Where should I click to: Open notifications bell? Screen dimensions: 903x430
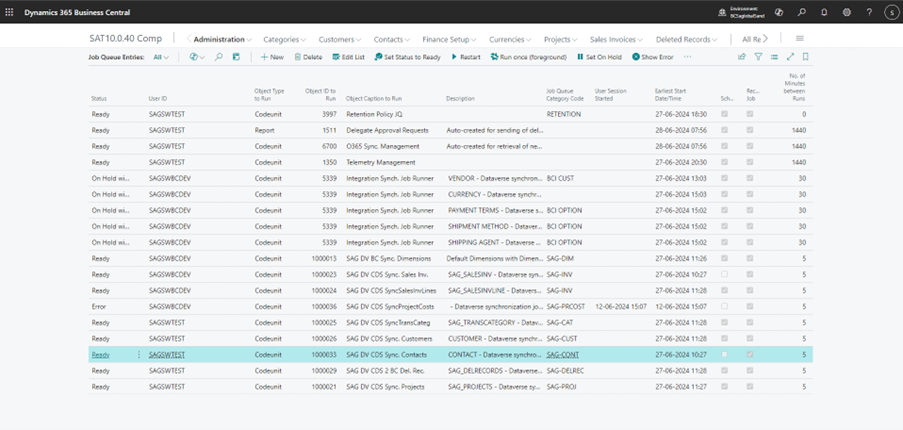pos(824,12)
